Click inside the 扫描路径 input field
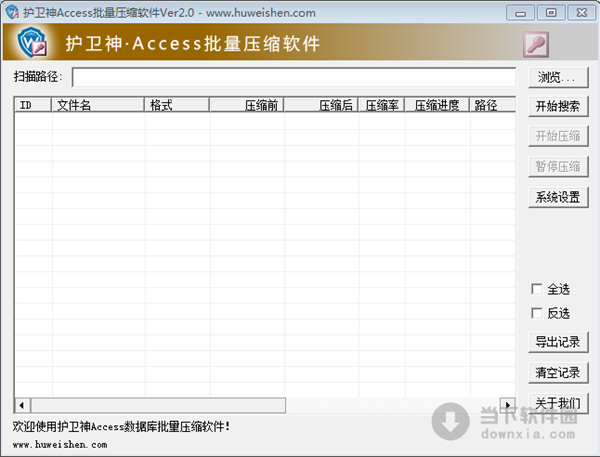The height and width of the screenshot is (457, 600). [294, 77]
